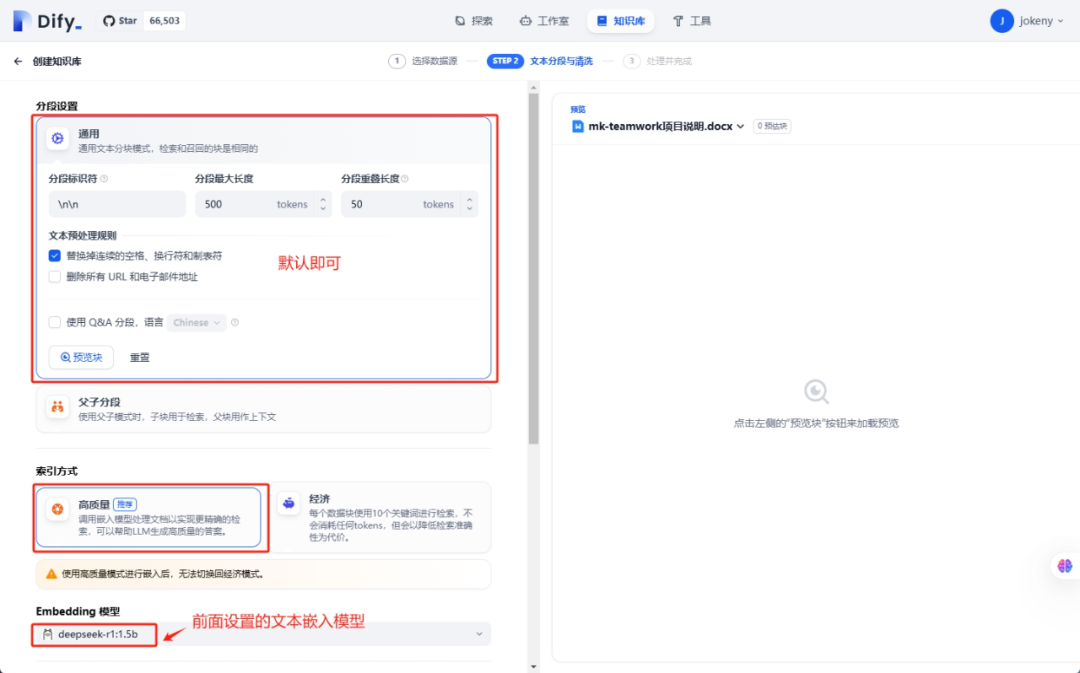
Task: Decrease 分段重叠长度 with down arrow
Action: pyautogui.click(x=470, y=209)
